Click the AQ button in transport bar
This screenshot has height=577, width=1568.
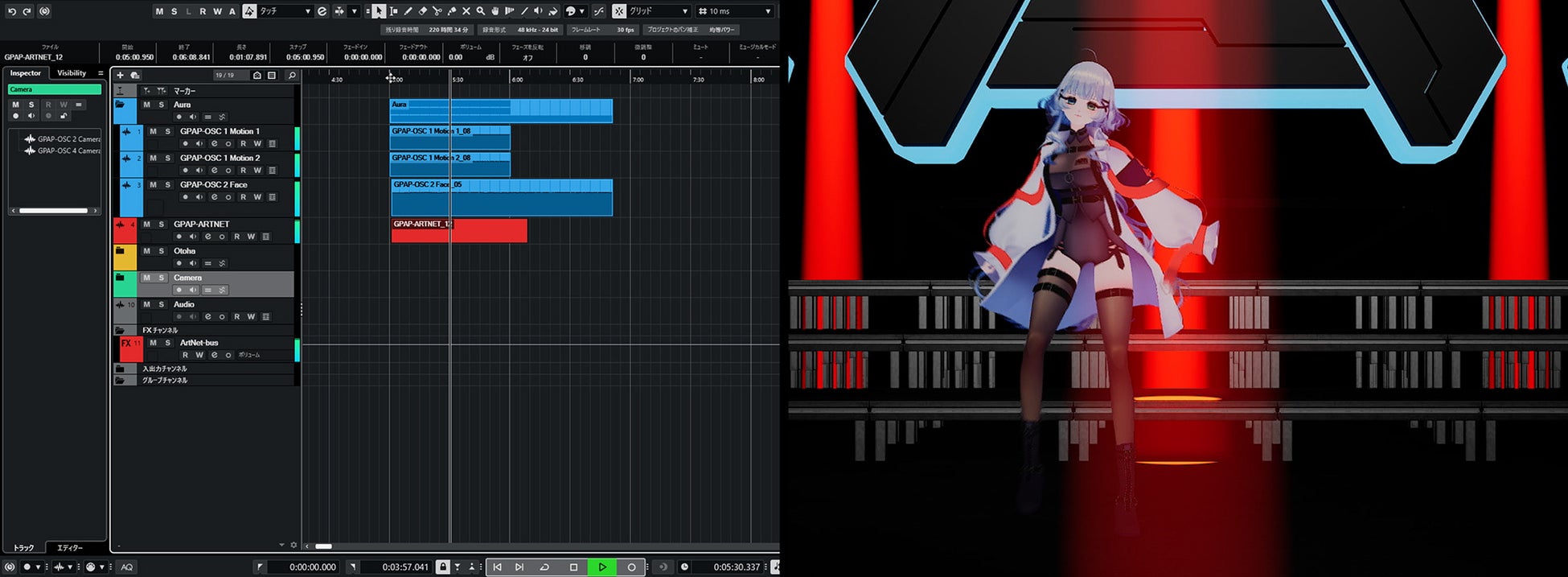coord(126,567)
